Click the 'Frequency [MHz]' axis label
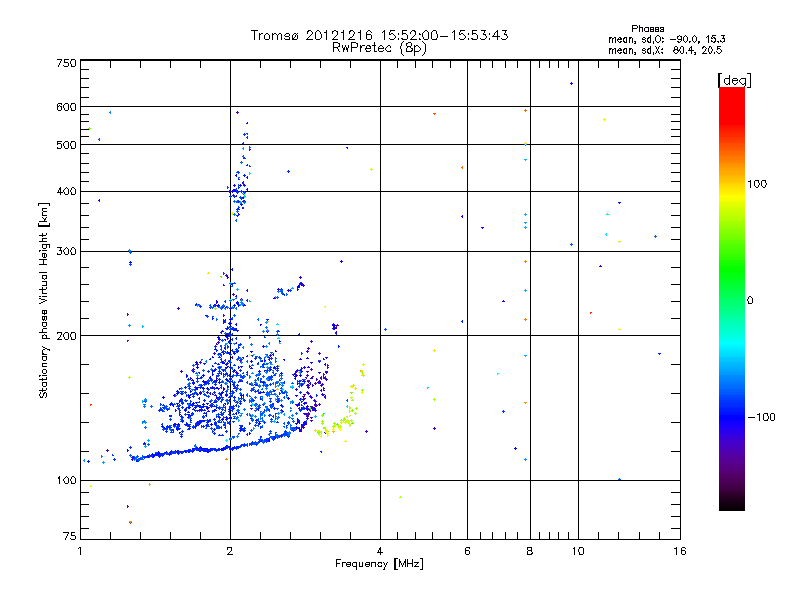 379,564
